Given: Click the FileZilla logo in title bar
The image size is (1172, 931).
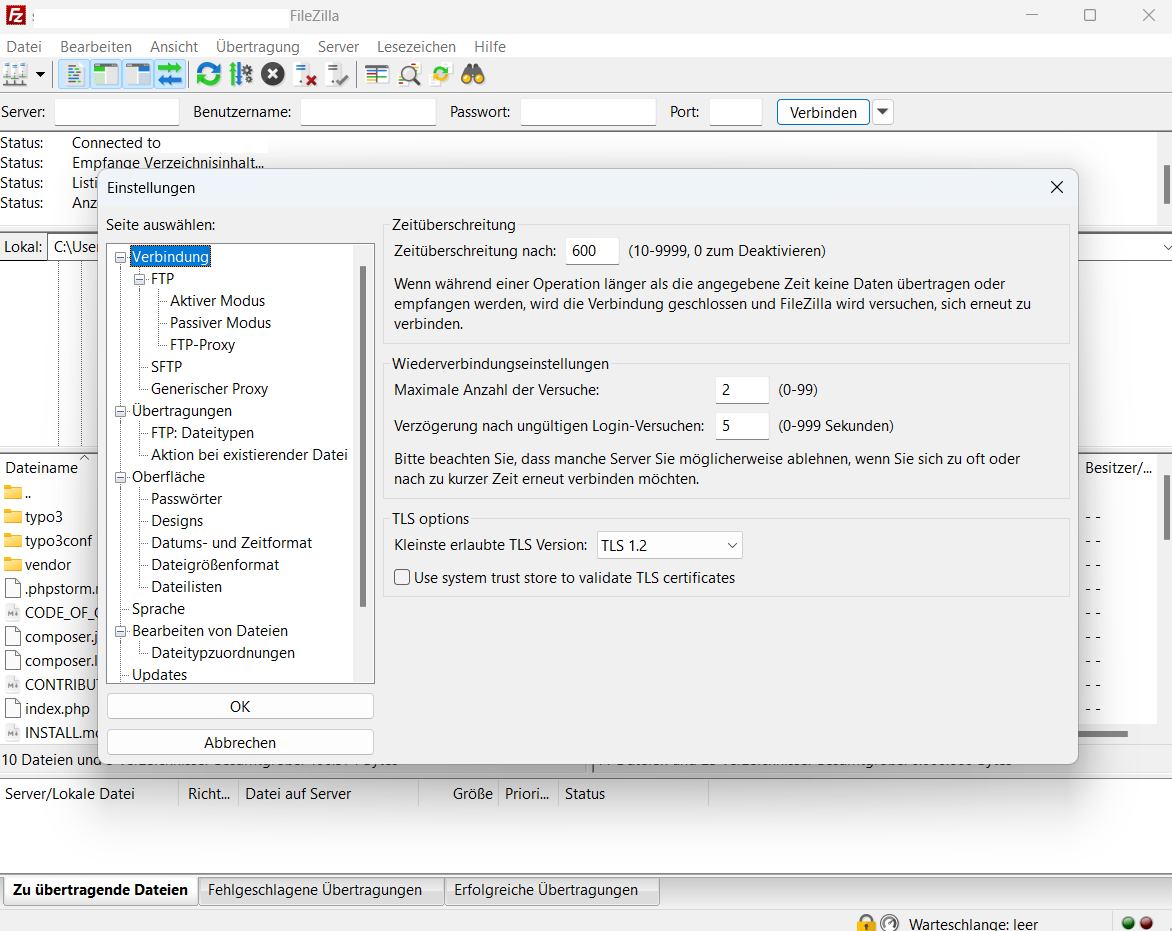Looking at the screenshot, I should pyautogui.click(x=16, y=15).
